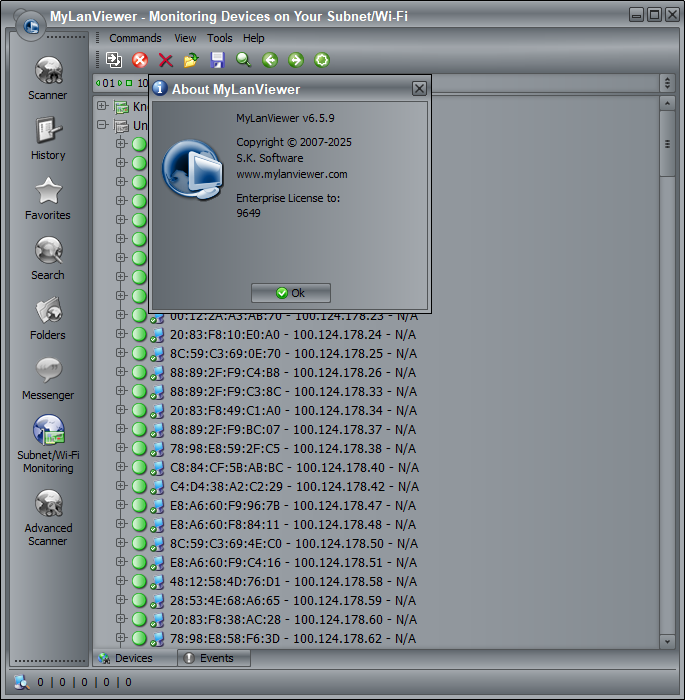The width and height of the screenshot is (685, 700).
Task: Click the scroll up arrow of device list
Action: pyautogui.click(x=667, y=104)
